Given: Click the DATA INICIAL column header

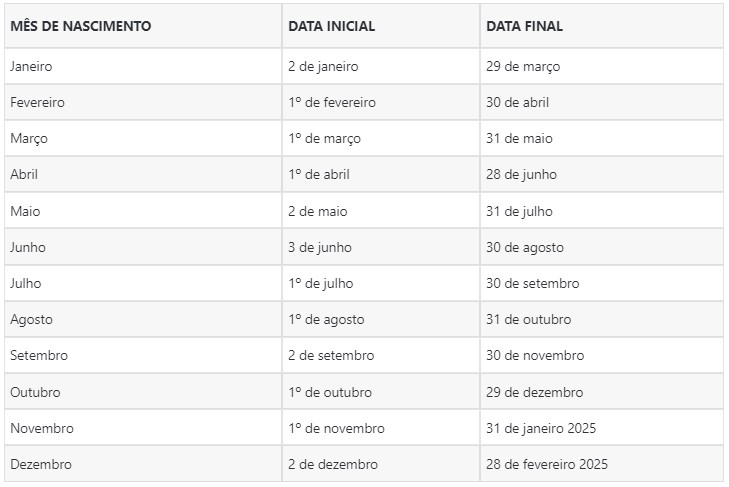Looking at the screenshot, I should point(332,26).
